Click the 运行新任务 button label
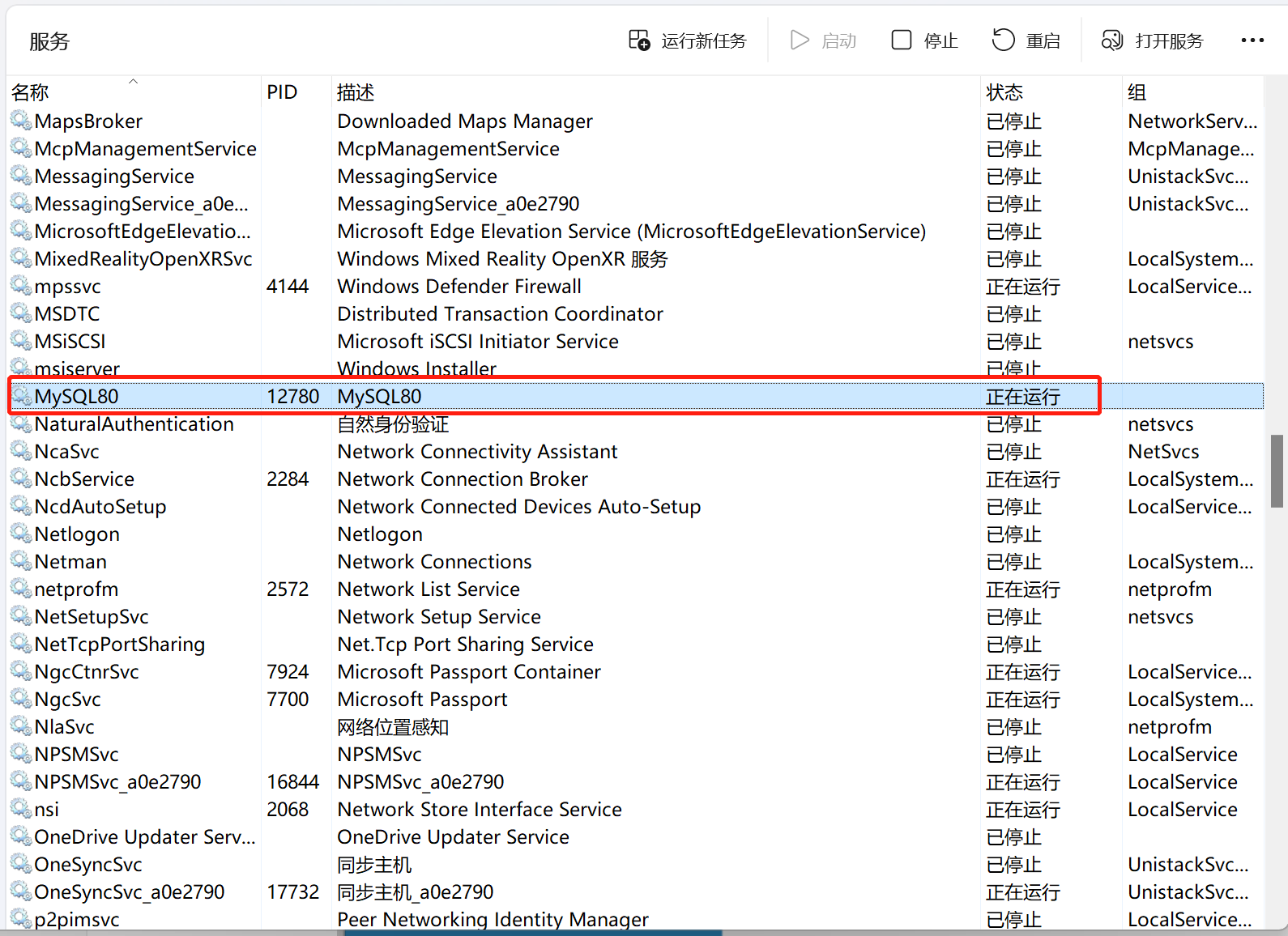This screenshot has width=1288, height=936. 704,40
